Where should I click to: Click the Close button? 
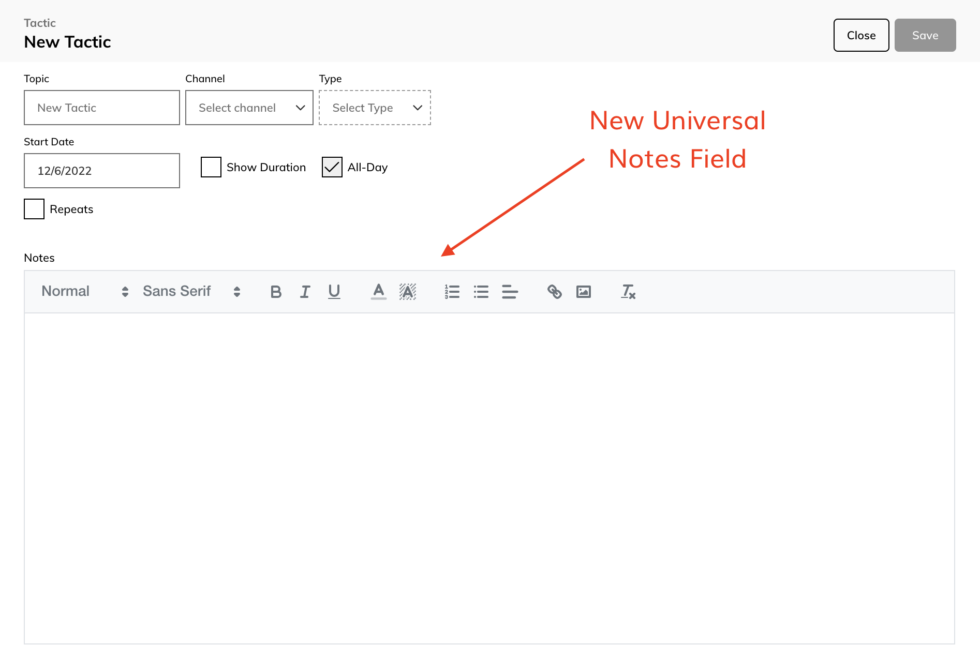click(x=861, y=34)
